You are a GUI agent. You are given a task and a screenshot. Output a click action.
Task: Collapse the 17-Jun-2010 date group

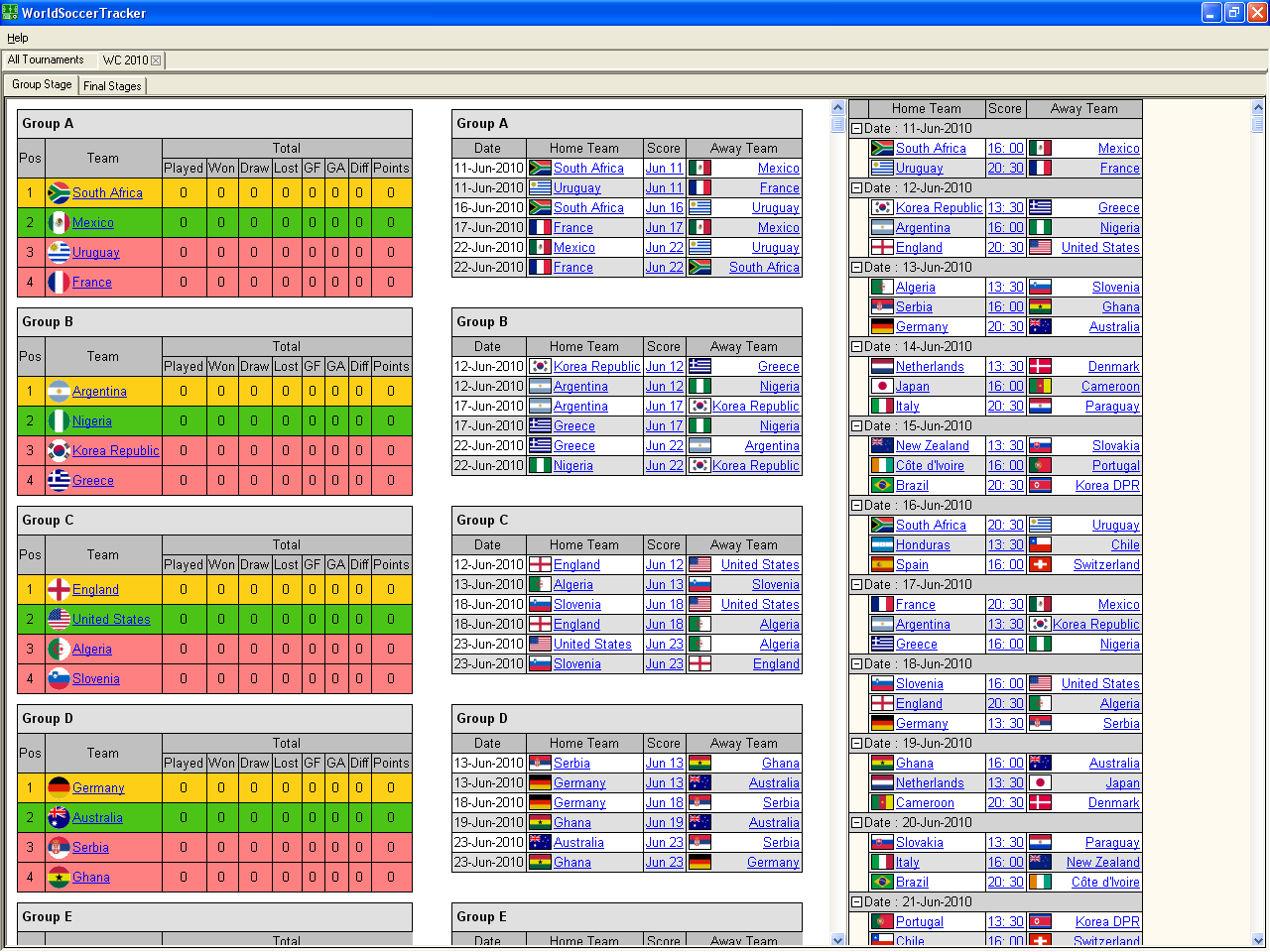855,584
